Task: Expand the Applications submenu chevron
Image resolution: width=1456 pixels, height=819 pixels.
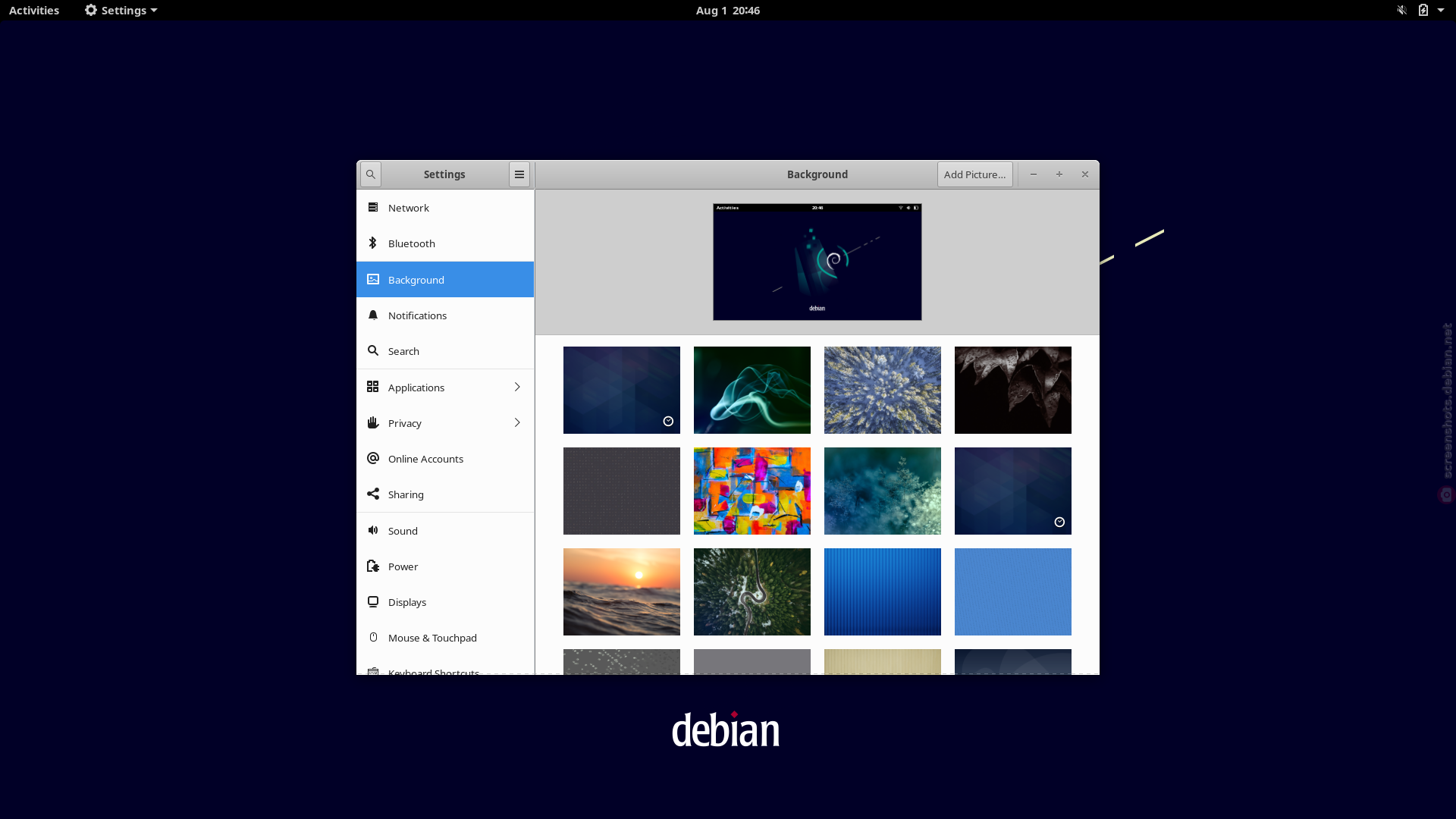Action: (x=517, y=387)
